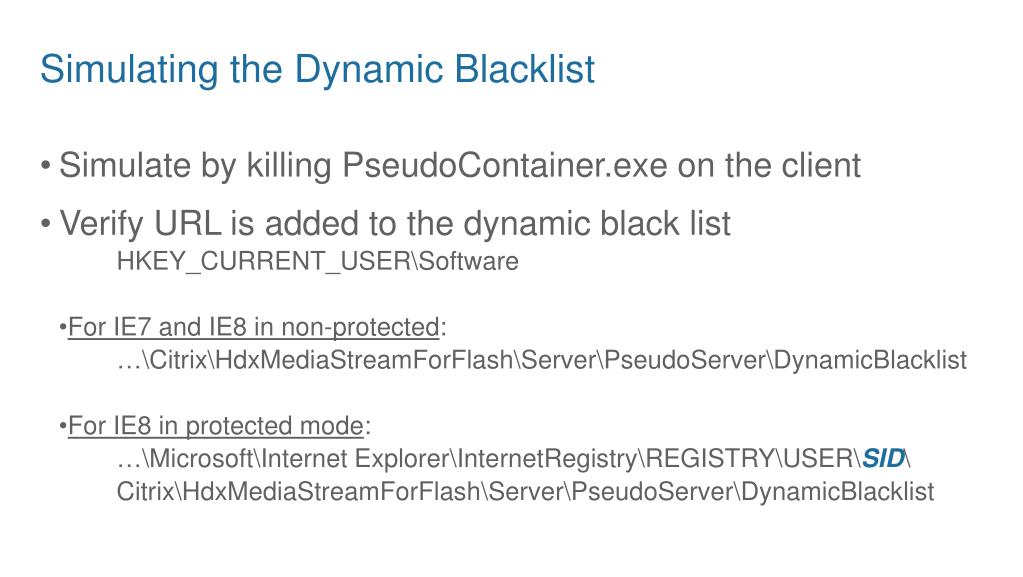This screenshot has width=1023, height=577.
Task: Click "HdxMediaStreamForFlash" in the non-protected path
Action: tap(363, 360)
